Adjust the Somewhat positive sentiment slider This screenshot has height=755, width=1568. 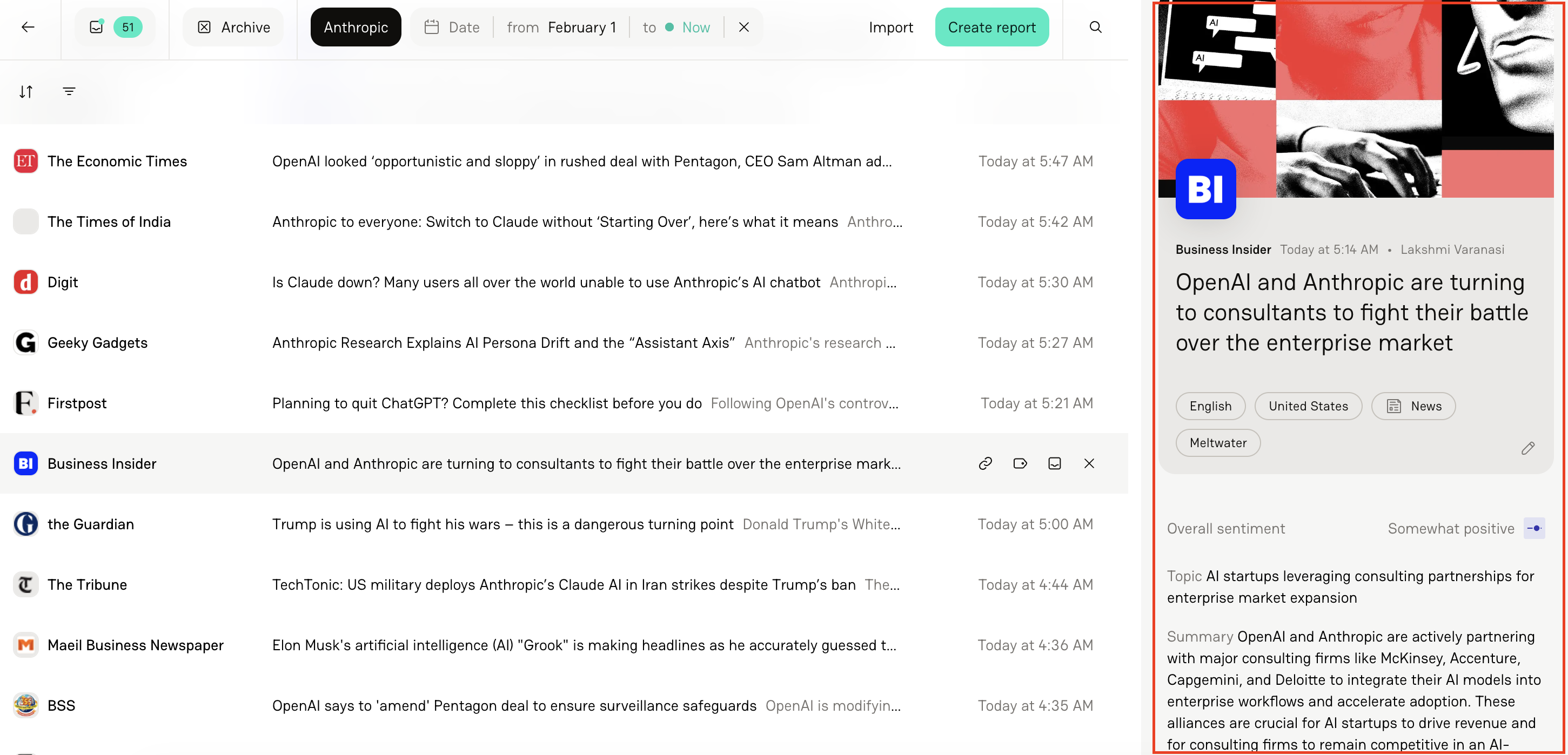point(1535,528)
